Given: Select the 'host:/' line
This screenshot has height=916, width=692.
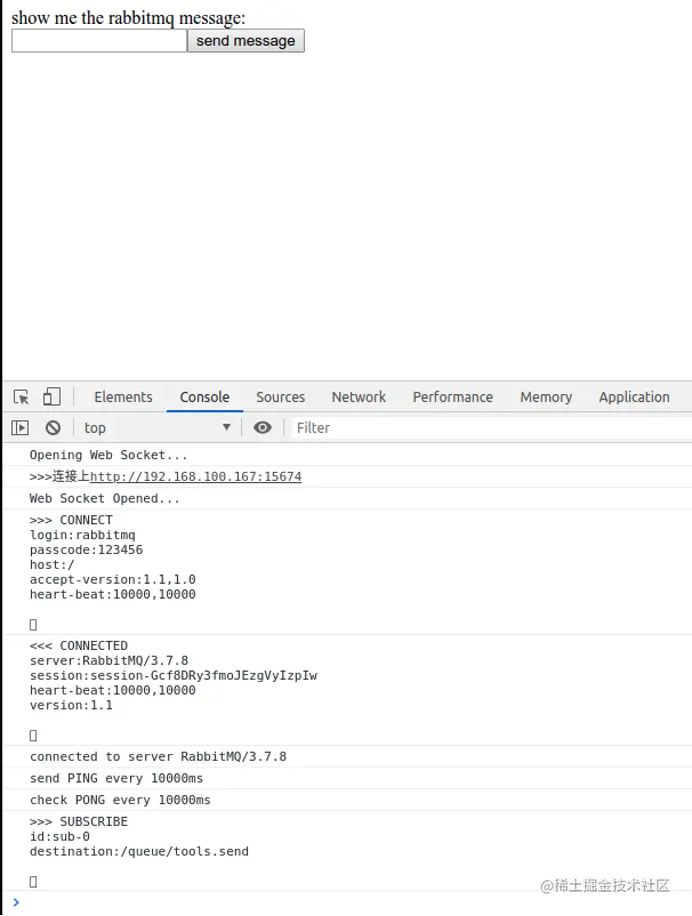Looking at the screenshot, I should click(x=52, y=565).
